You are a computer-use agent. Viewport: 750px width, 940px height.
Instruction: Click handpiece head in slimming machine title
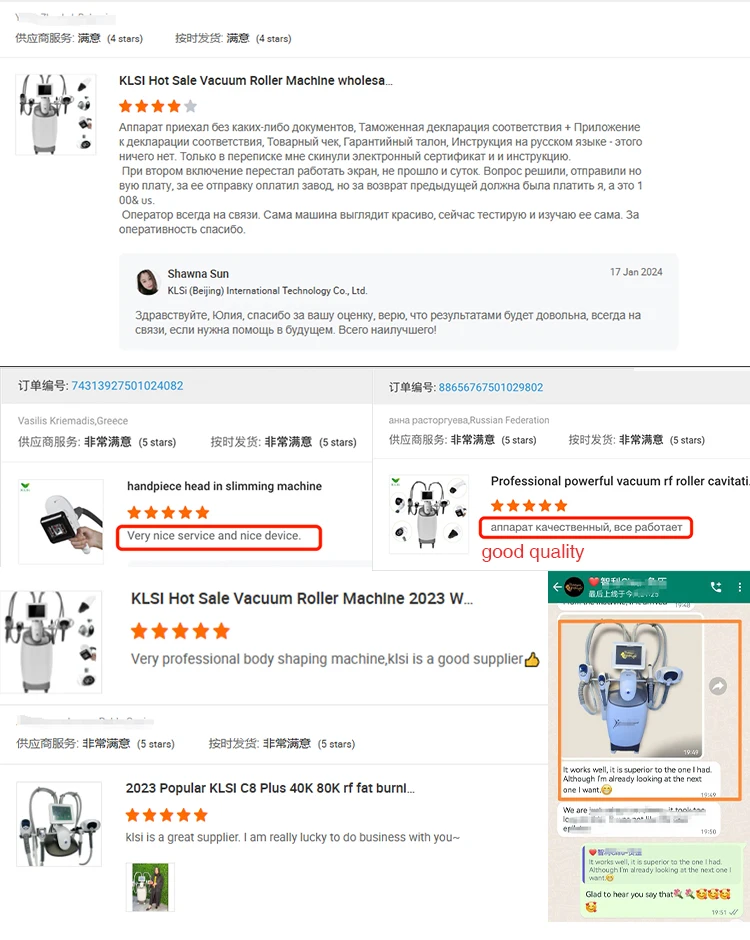224,486
